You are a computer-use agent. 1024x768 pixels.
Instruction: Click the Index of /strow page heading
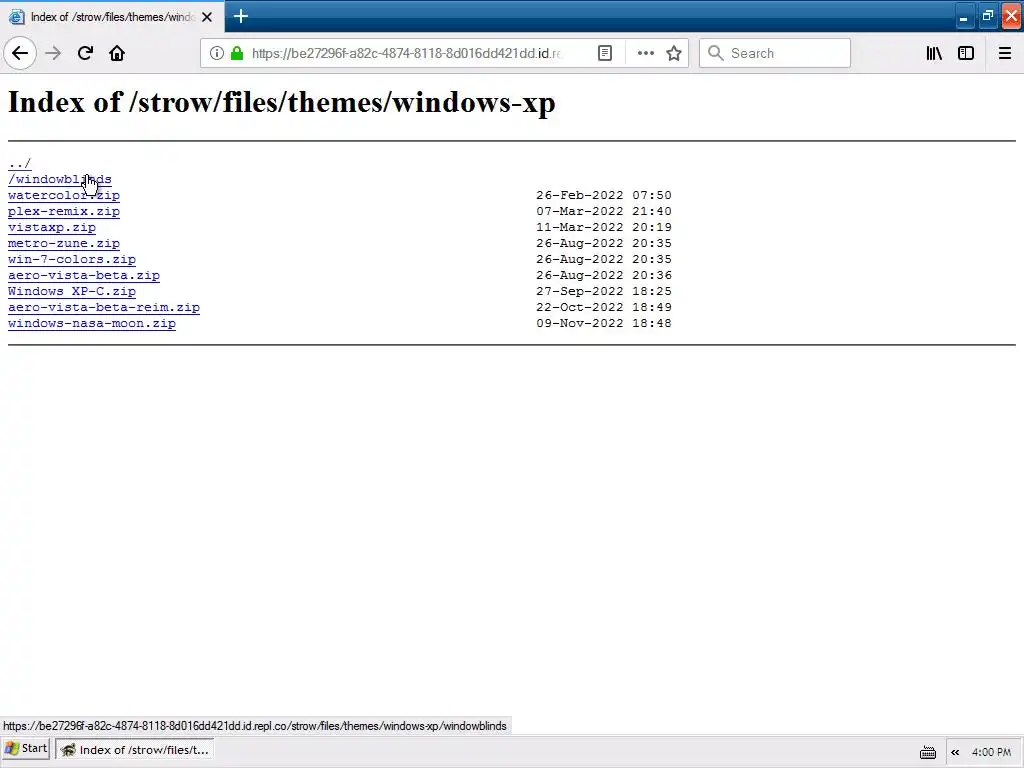click(x=281, y=103)
